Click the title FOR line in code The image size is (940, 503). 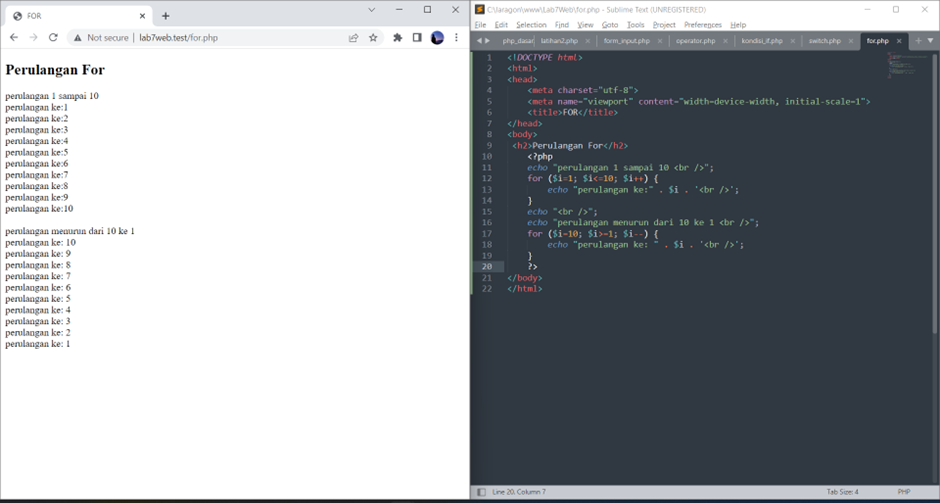coord(573,112)
